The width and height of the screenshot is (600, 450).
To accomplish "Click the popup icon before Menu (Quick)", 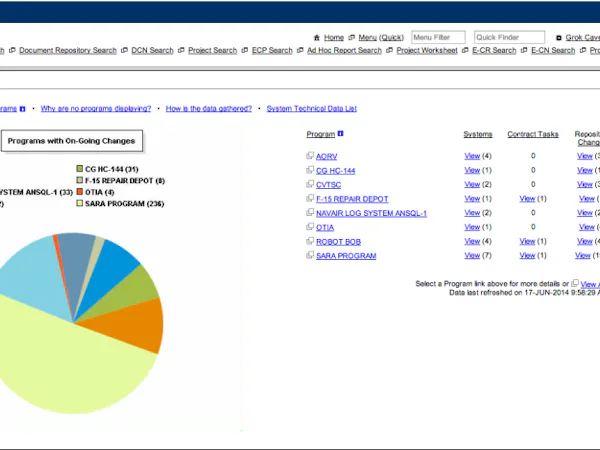I will [352, 37].
